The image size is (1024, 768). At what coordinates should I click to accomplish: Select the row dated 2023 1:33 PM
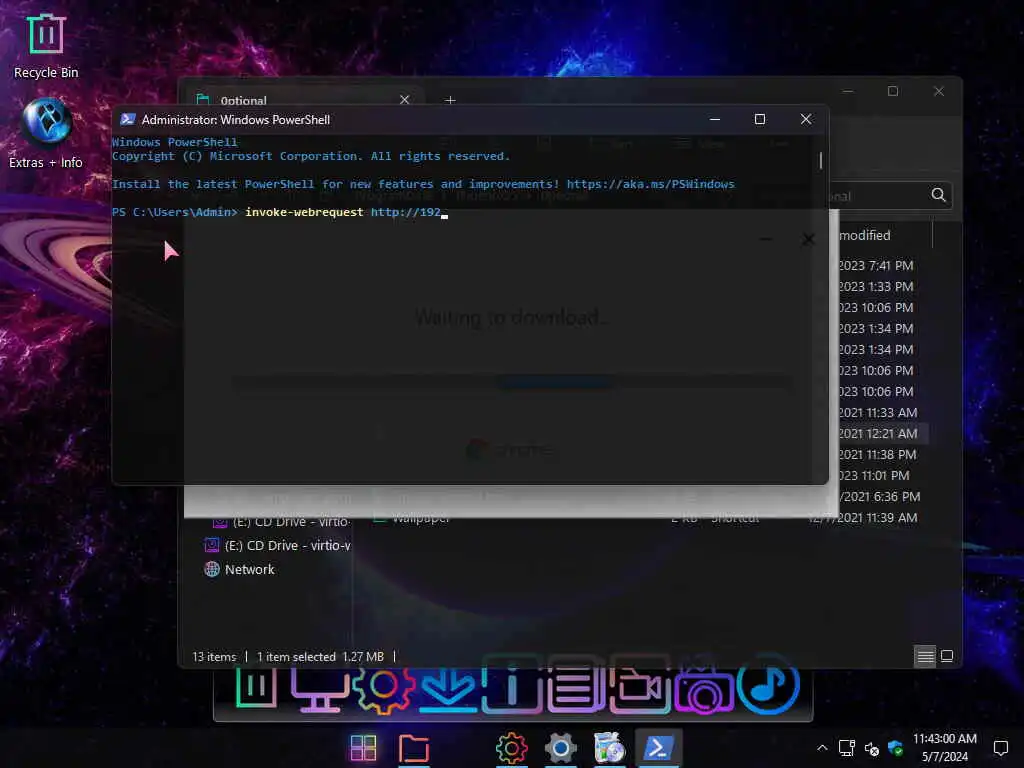(877, 287)
